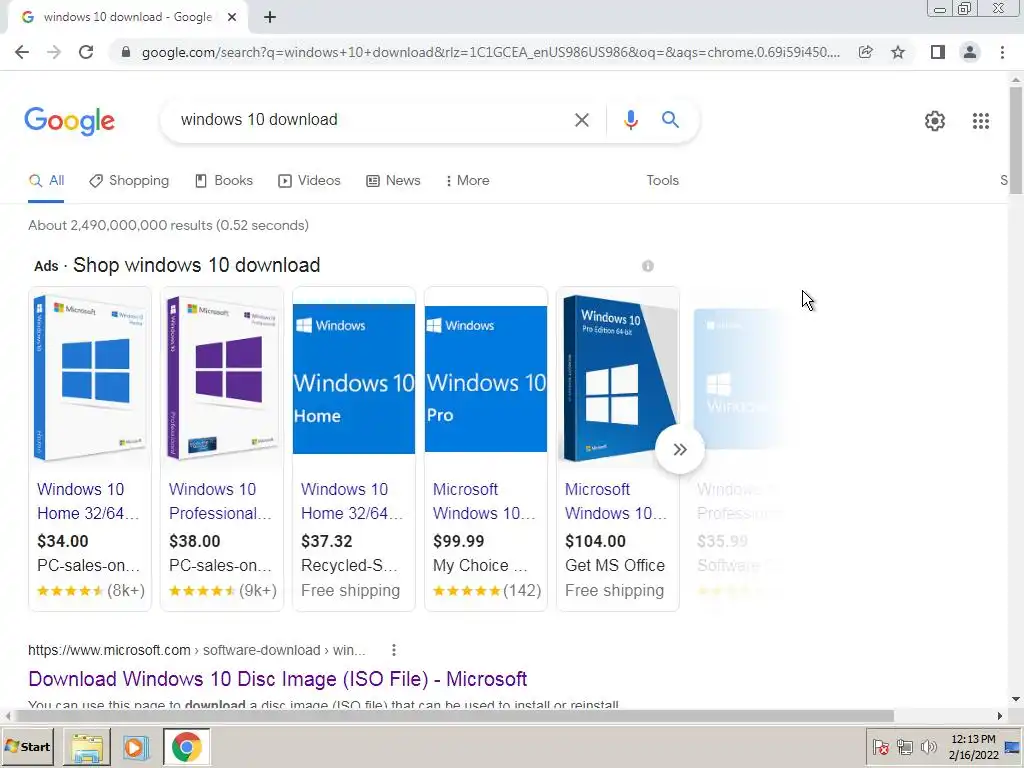
Task: Open the $104.00 Microsoft Windows 10 listing
Action: click(x=616, y=502)
